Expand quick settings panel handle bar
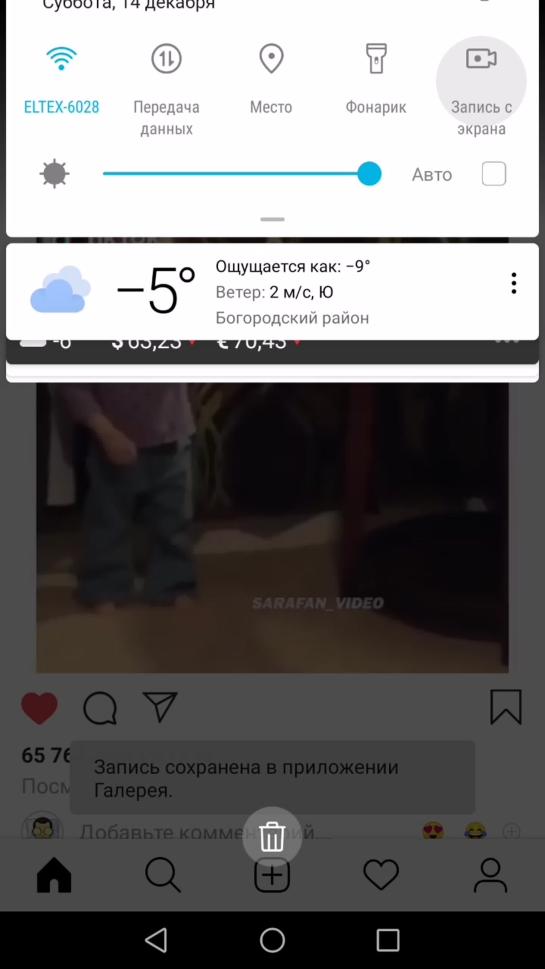545x969 pixels. (272, 219)
